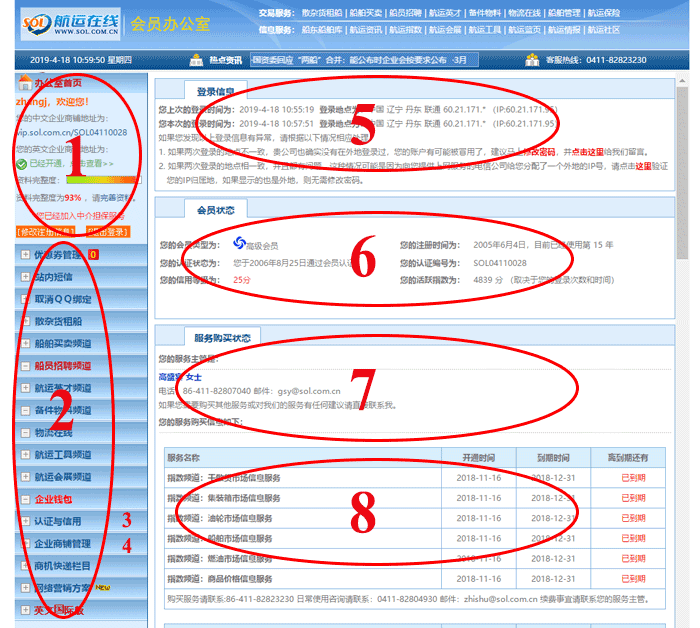Click the 已到期 status in 商品价格信息服务 row
The height and width of the screenshot is (628, 700).
633,579
